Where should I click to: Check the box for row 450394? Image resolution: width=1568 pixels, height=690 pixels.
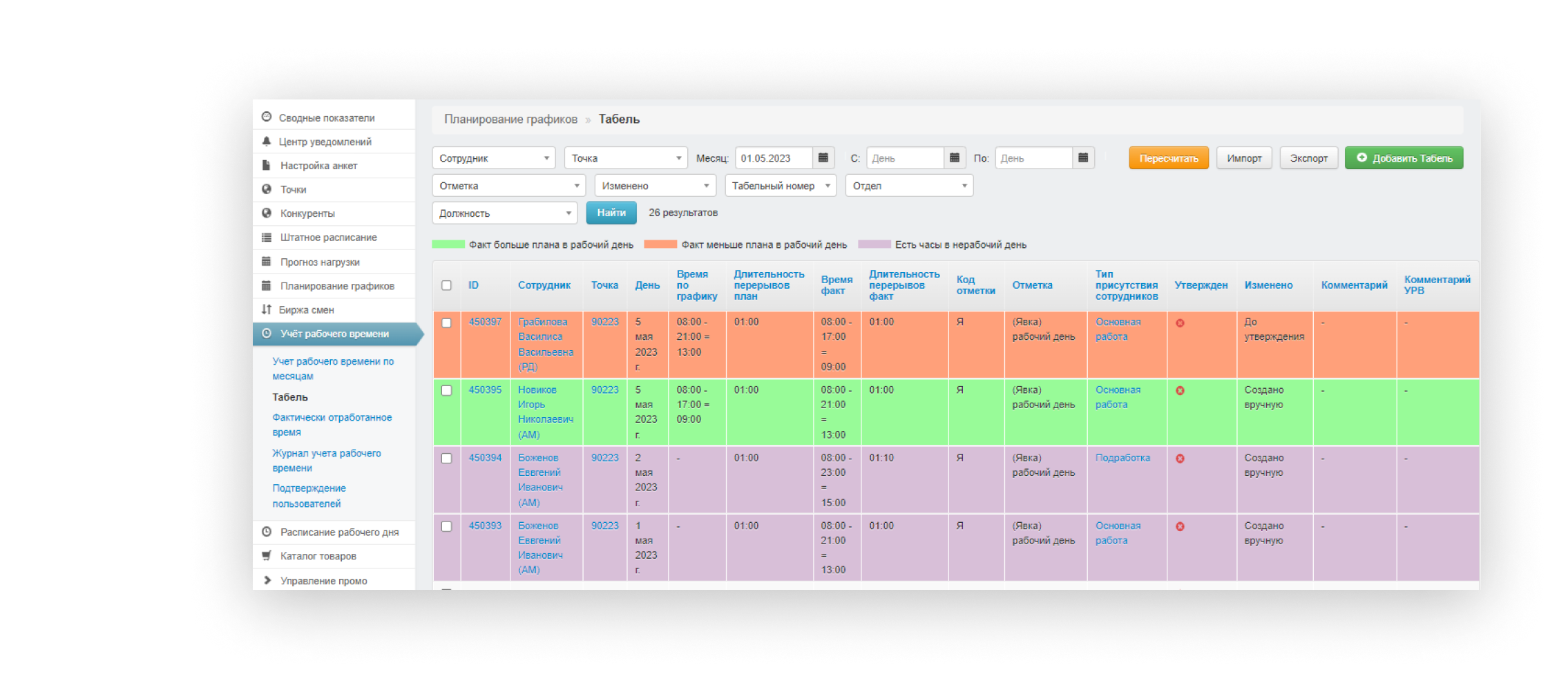click(x=447, y=459)
